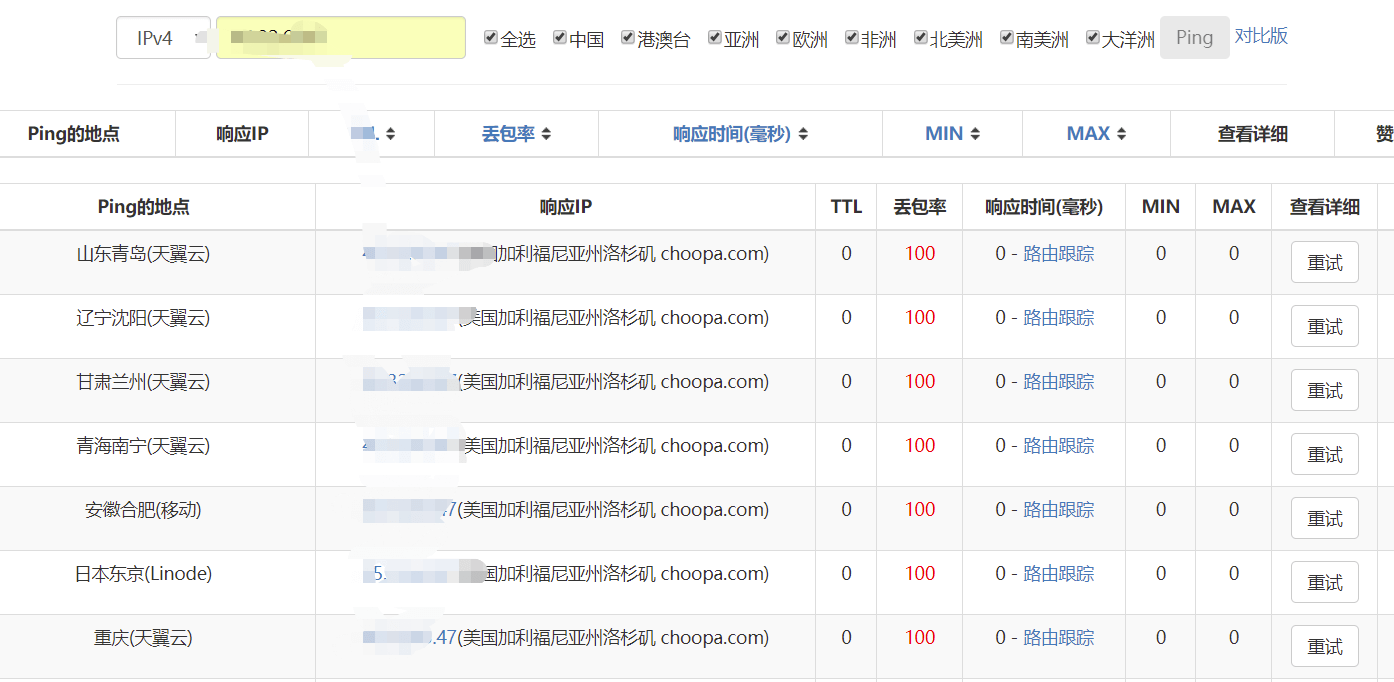Screen dimensions: 1394x682
Task: Click the yellow IP address input field
Action: tap(341, 38)
